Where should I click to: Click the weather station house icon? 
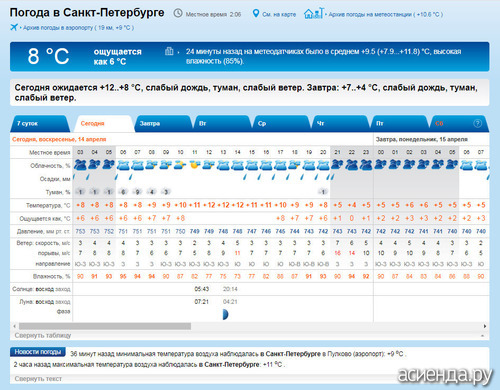tap(313, 13)
